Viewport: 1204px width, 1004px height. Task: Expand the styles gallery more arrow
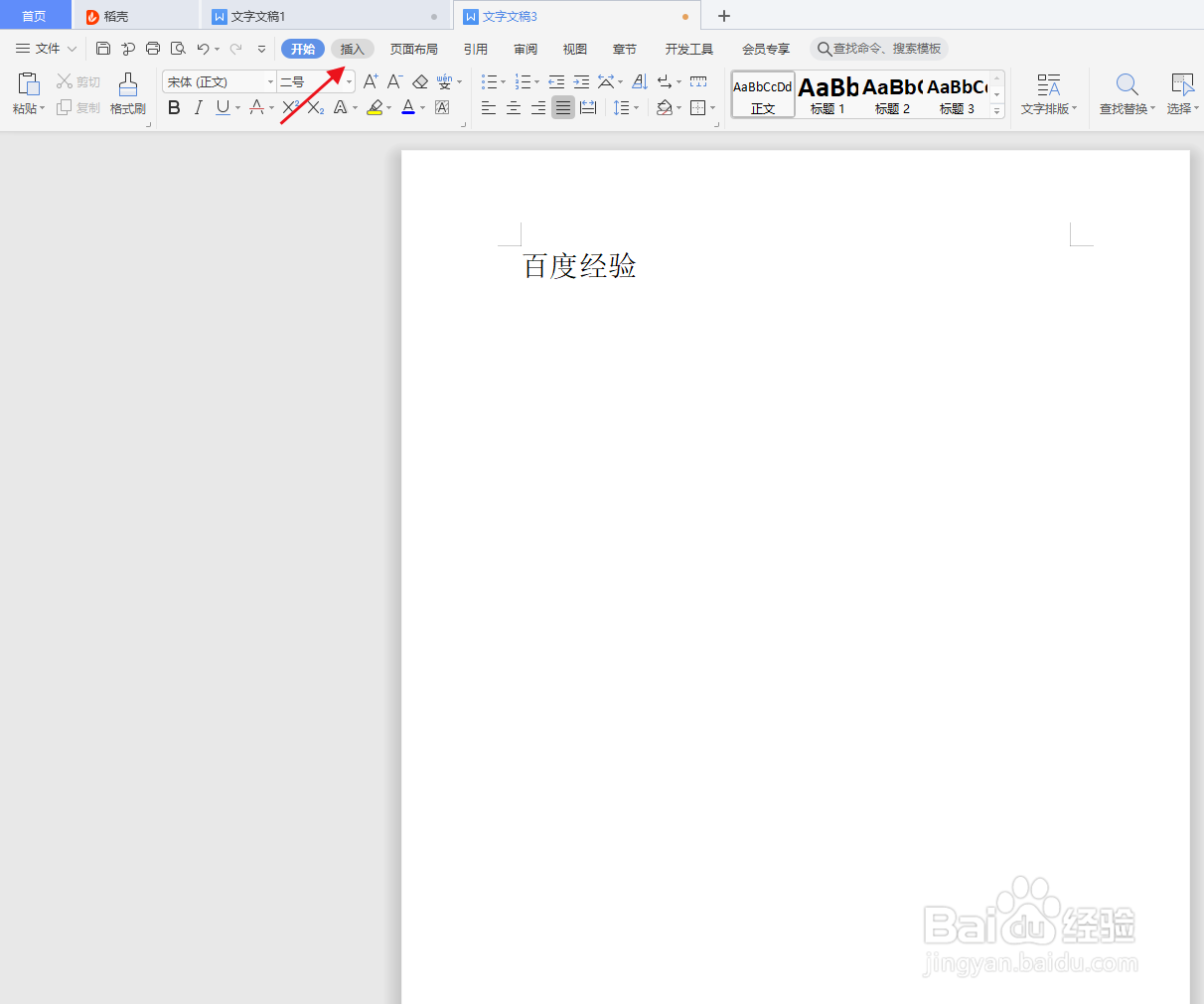(x=997, y=111)
